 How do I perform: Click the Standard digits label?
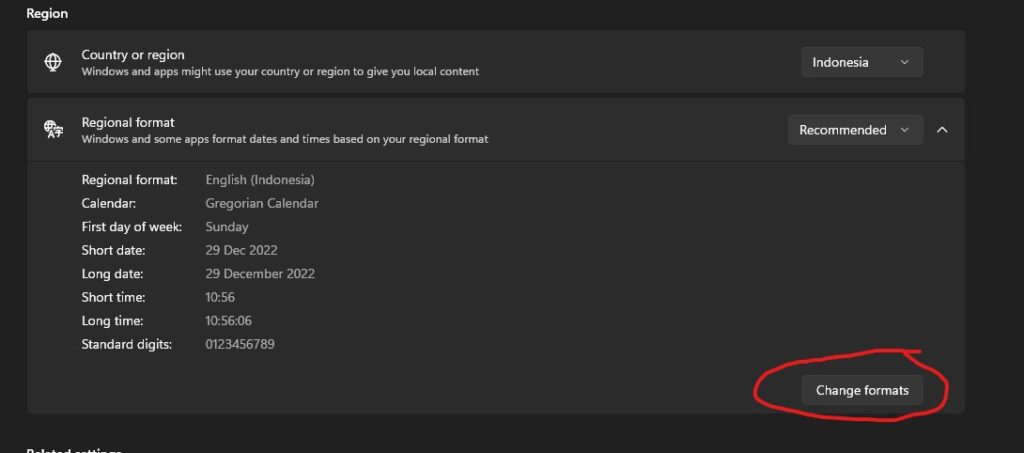(127, 344)
